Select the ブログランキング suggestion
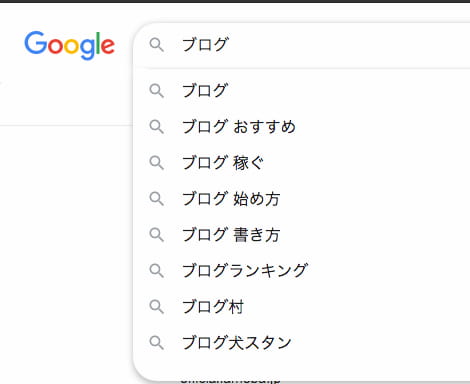Image resolution: width=470 pixels, height=384 pixels. click(x=302, y=271)
